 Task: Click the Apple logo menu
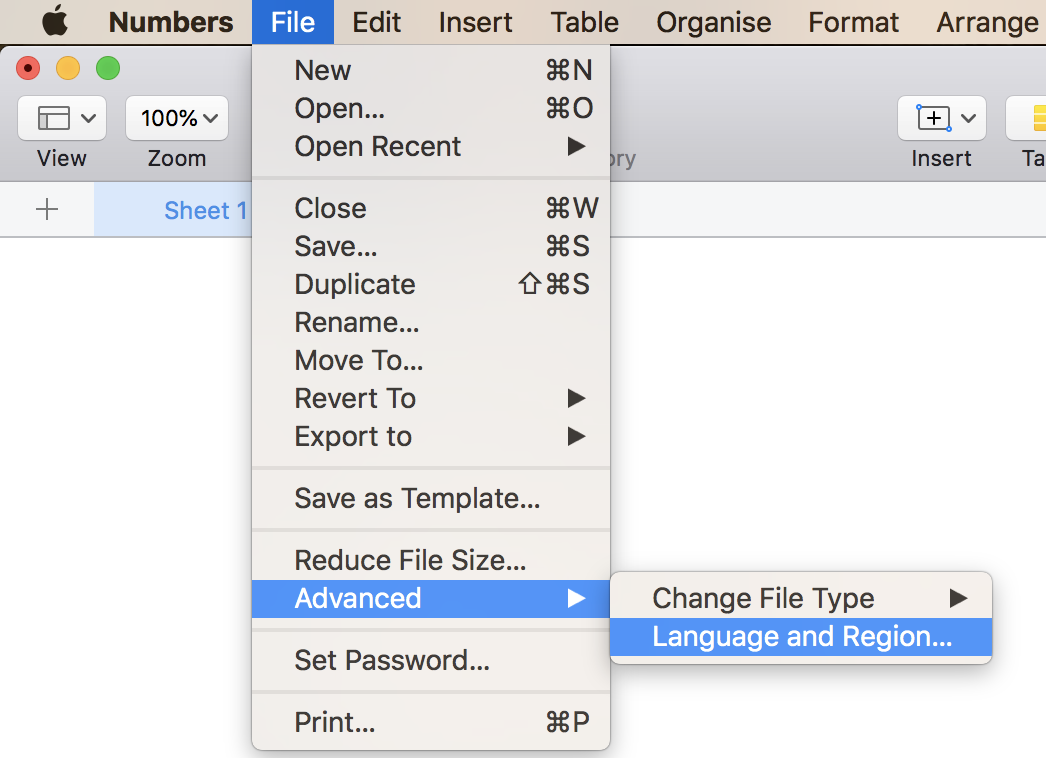(55, 21)
